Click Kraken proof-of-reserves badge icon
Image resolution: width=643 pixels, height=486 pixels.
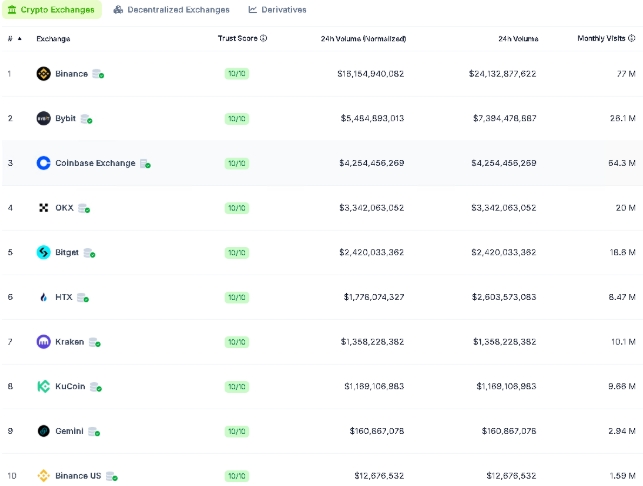point(95,342)
